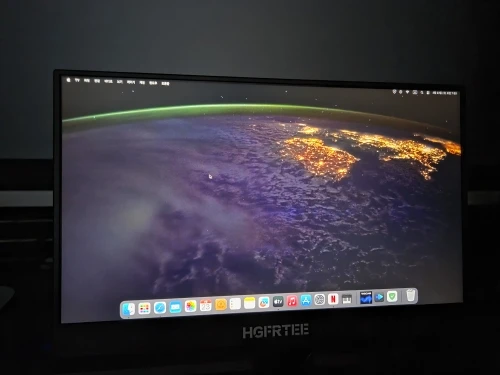Launch Safari browser from the Dock

(160, 308)
